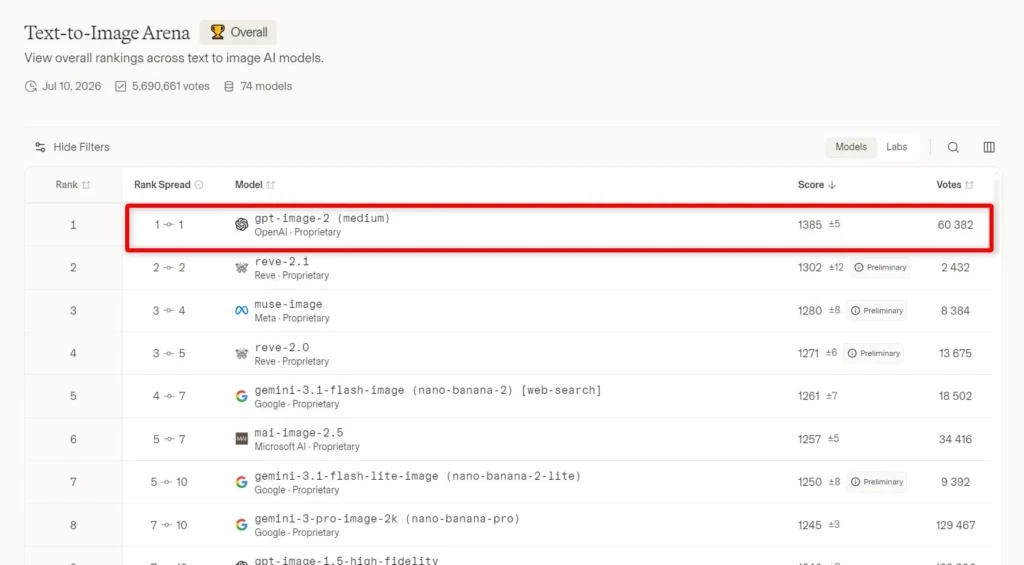The image size is (1024, 565).
Task: Click the Preliminary badge on muse-image row
Action: pos(877,311)
